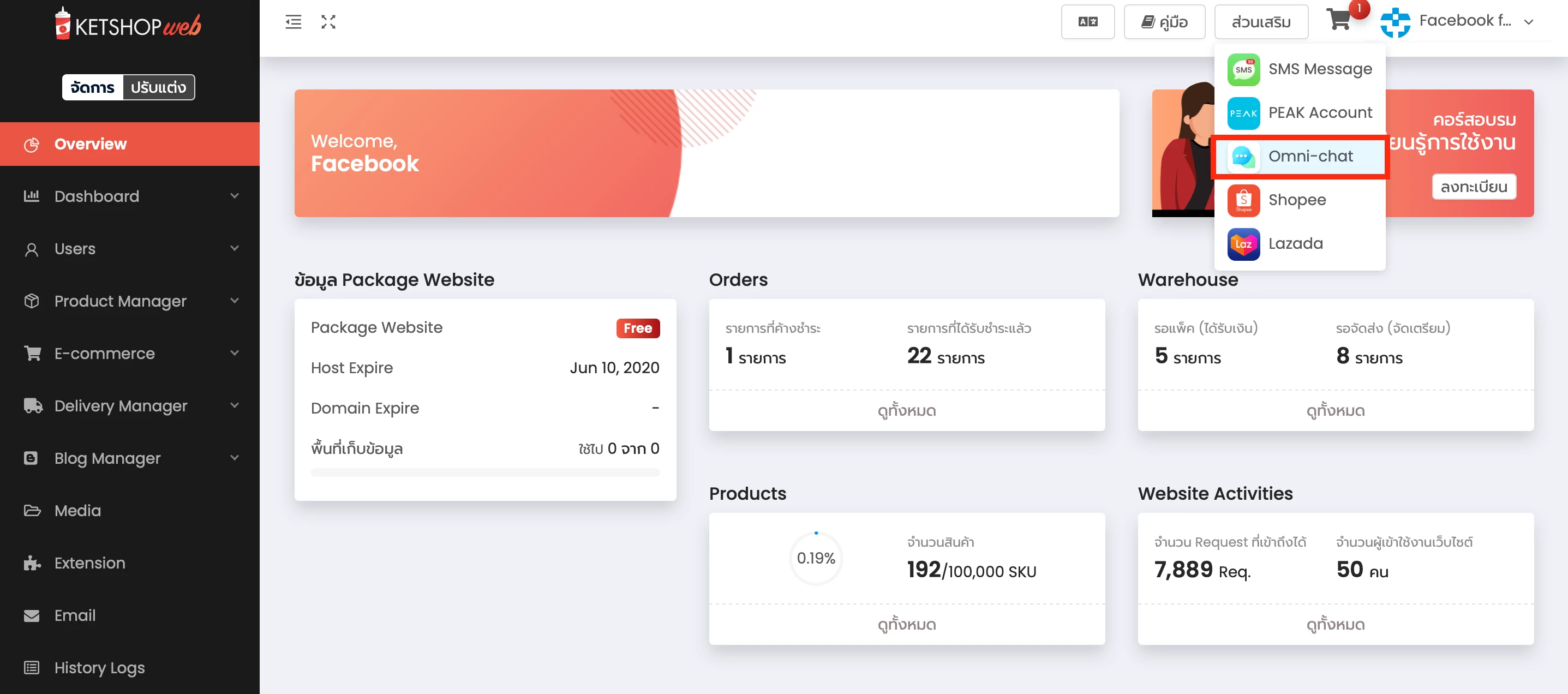Click the Users person icon
This screenshot has width=1568, height=694.
(x=32, y=249)
